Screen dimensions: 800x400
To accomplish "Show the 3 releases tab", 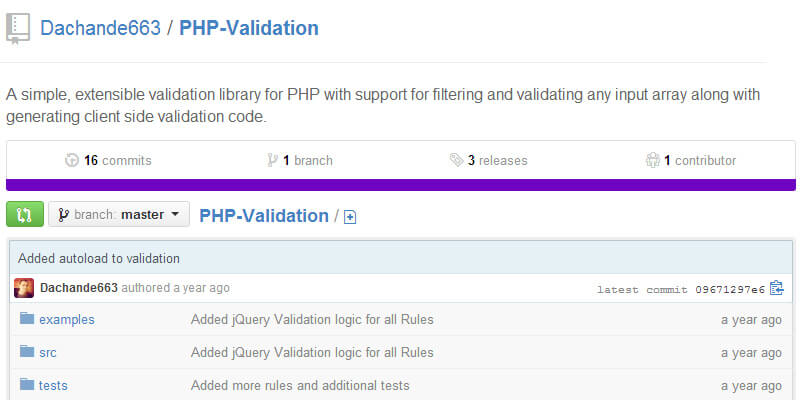I will point(488,160).
